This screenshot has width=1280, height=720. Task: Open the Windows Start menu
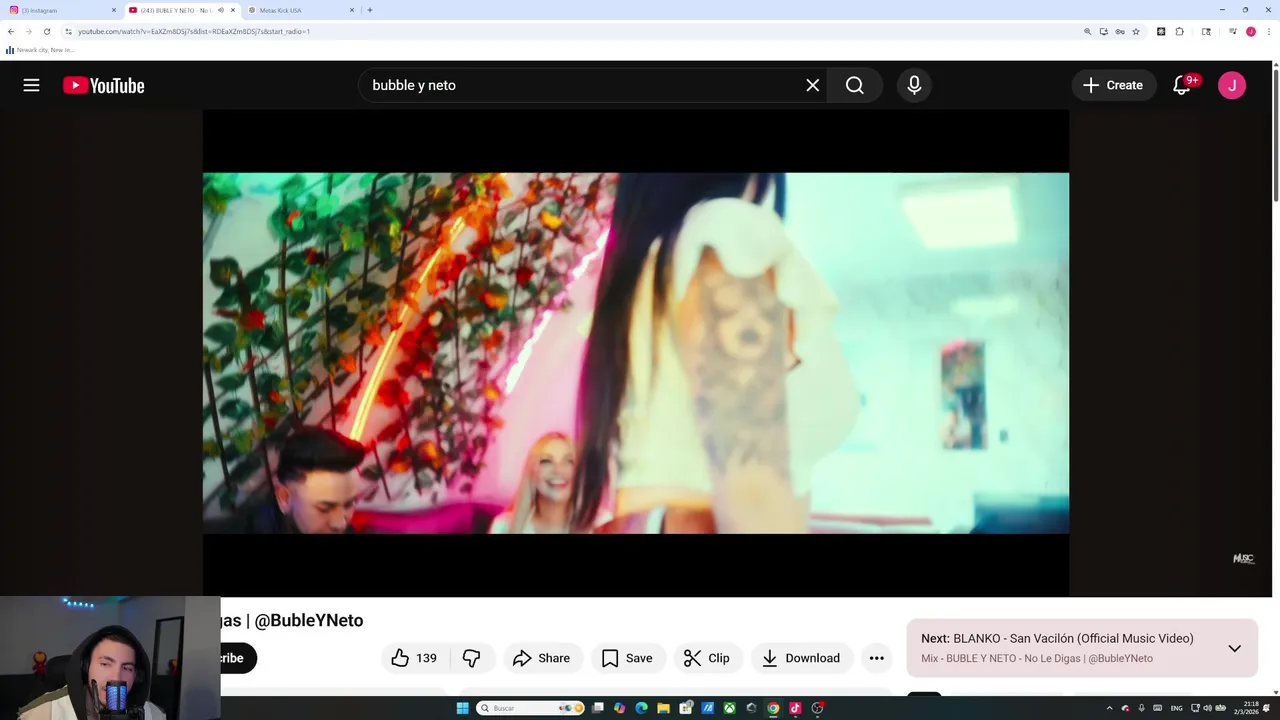click(x=462, y=708)
